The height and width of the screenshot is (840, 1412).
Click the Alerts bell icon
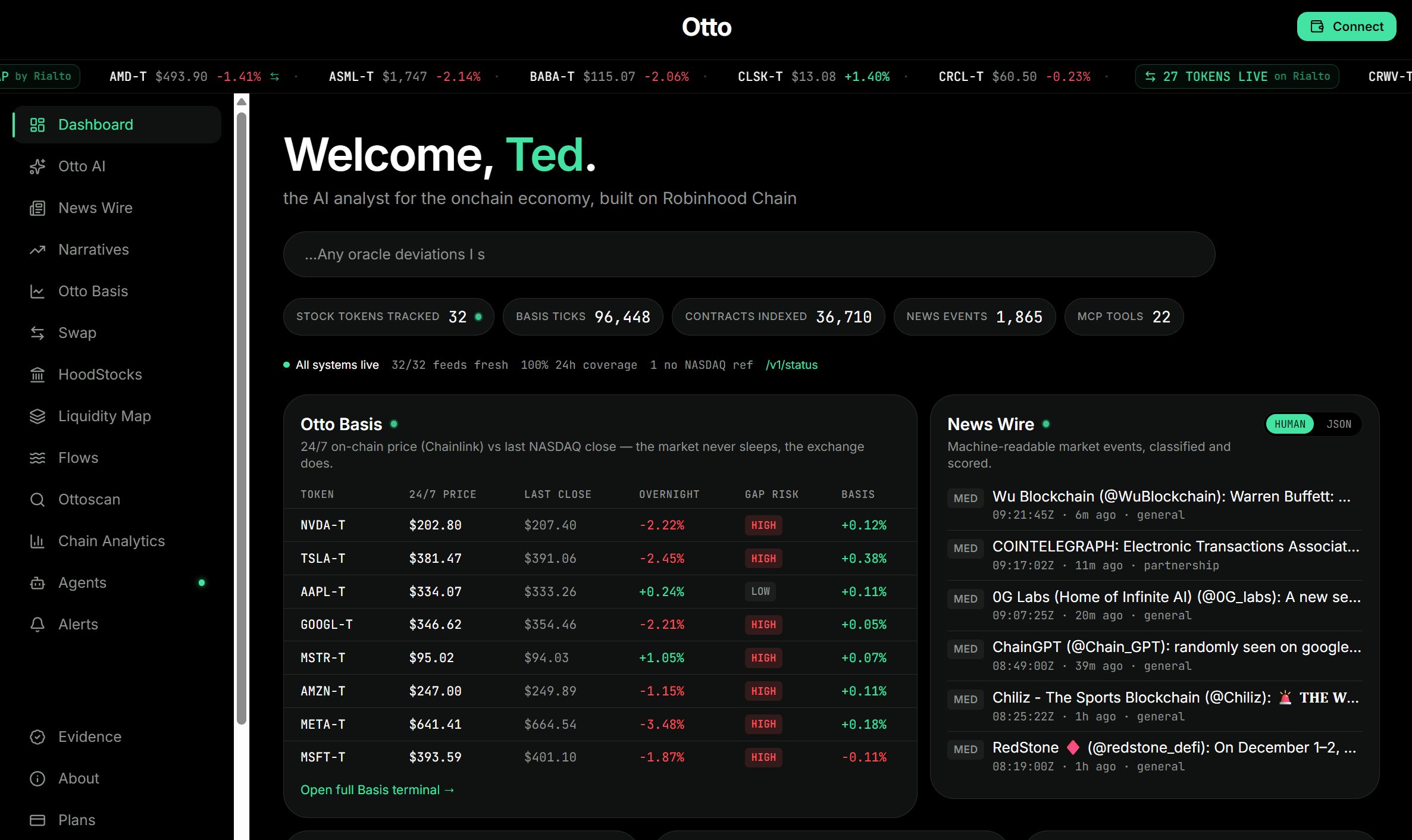37,625
